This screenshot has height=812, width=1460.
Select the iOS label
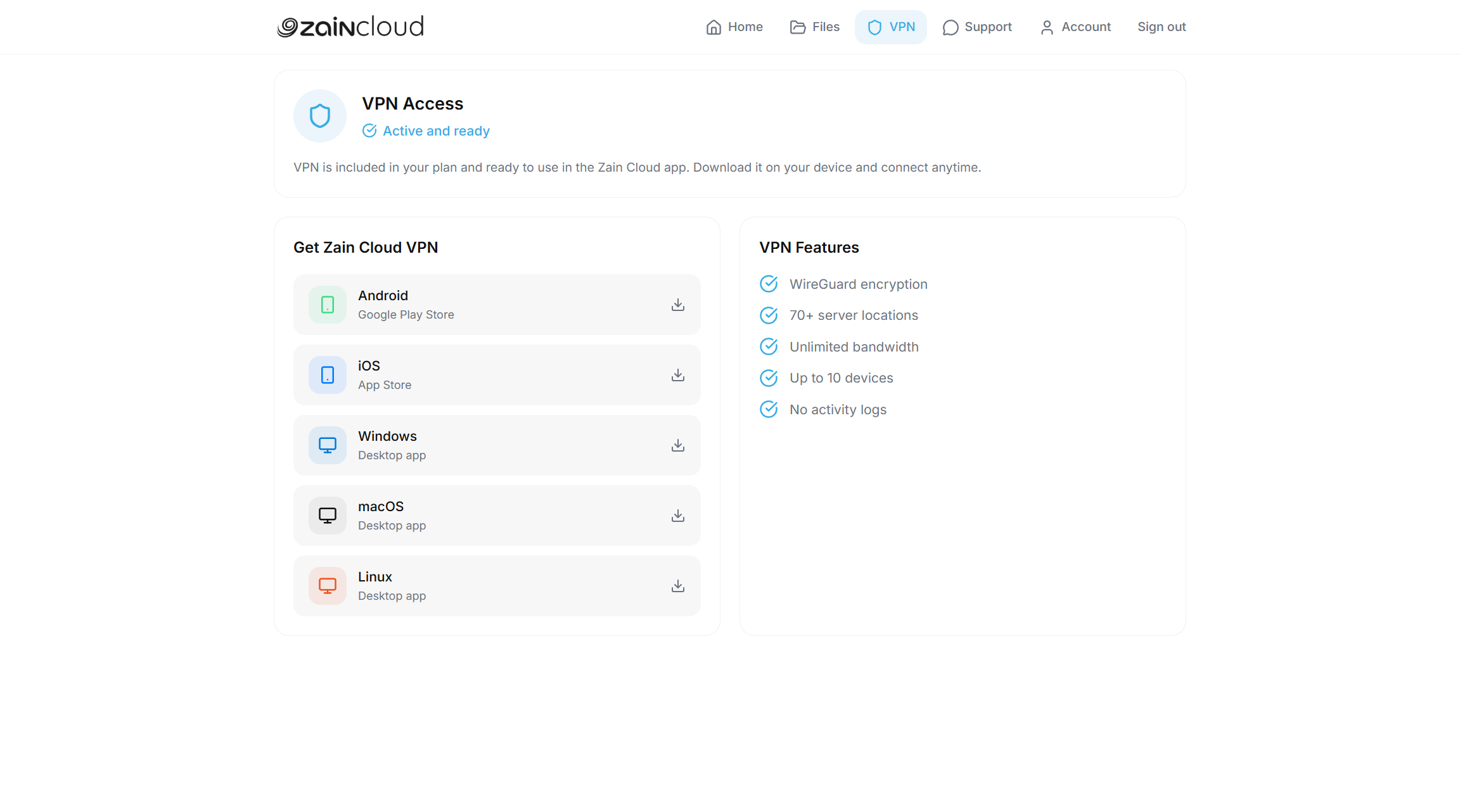(369, 366)
